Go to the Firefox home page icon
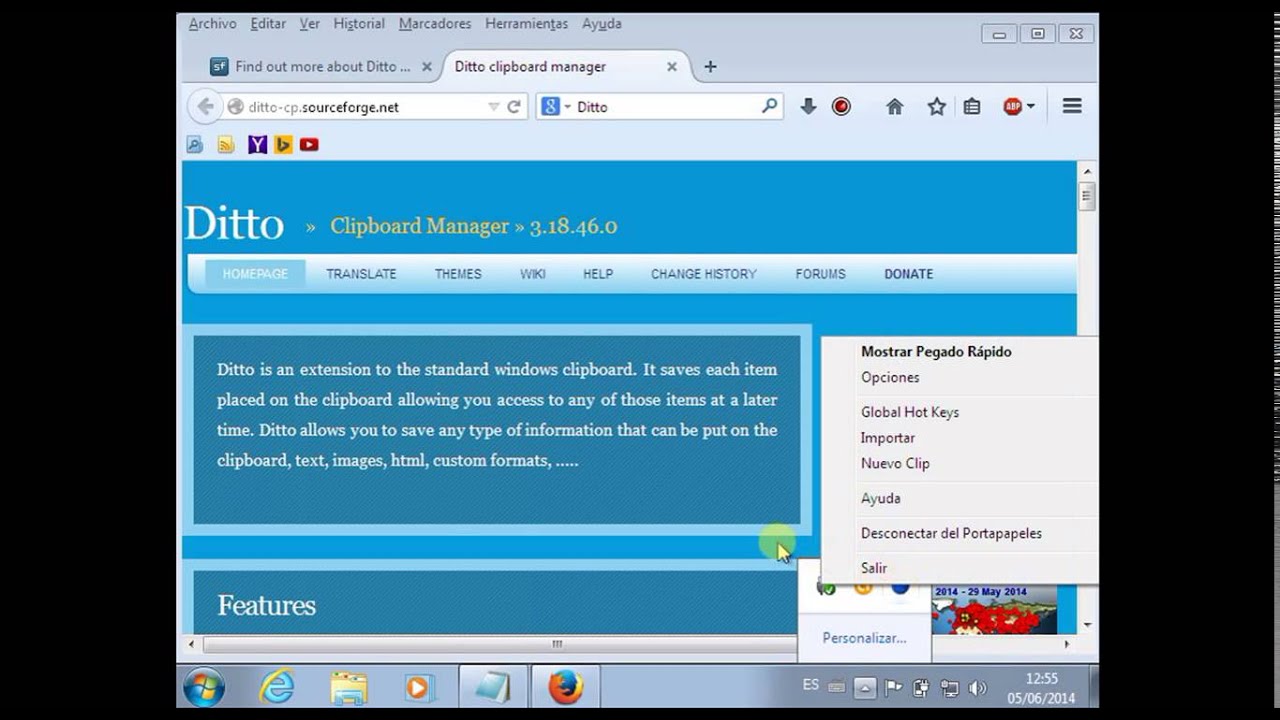This screenshot has width=1280, height=720. pyautogui.click(x=895, y=106)
